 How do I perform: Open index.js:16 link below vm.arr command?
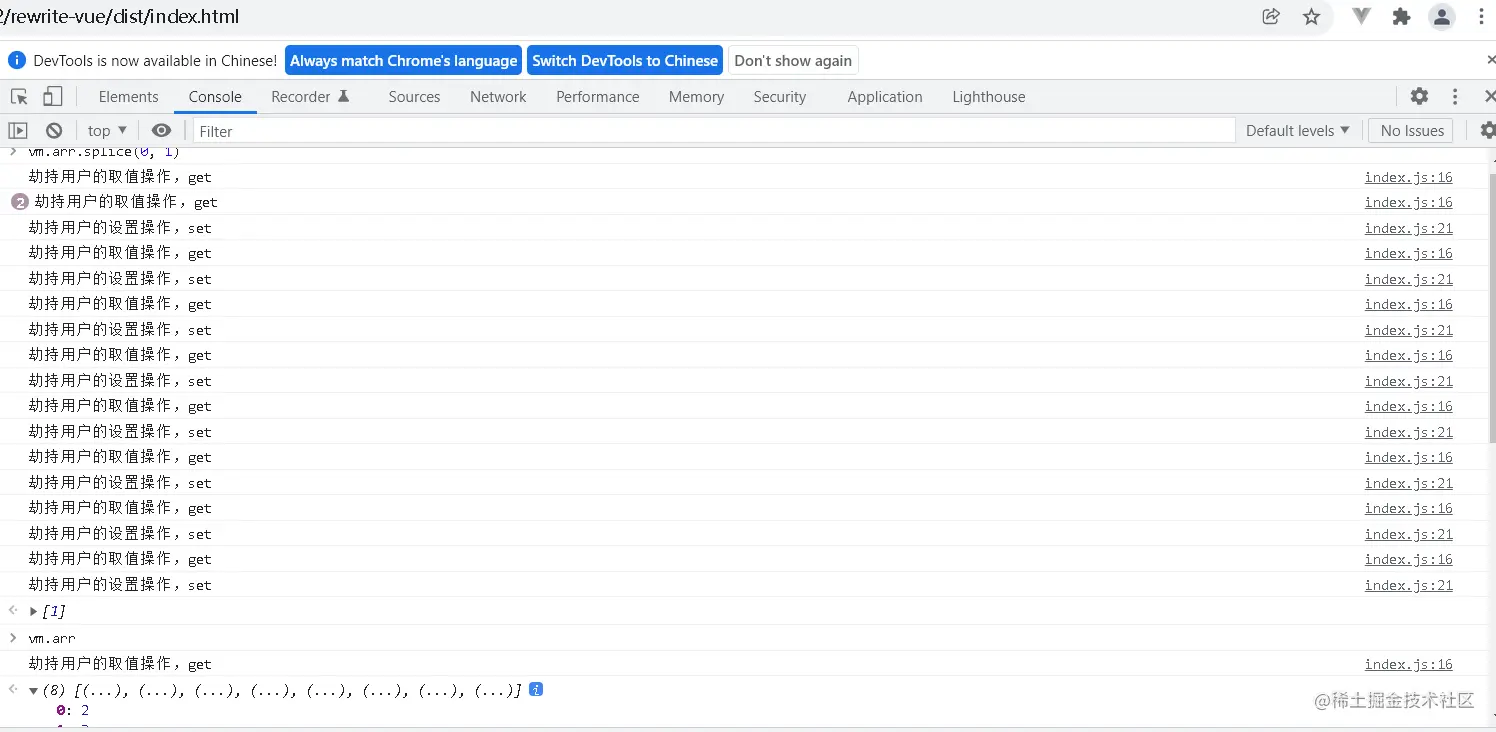click(x=1408, y=664)
